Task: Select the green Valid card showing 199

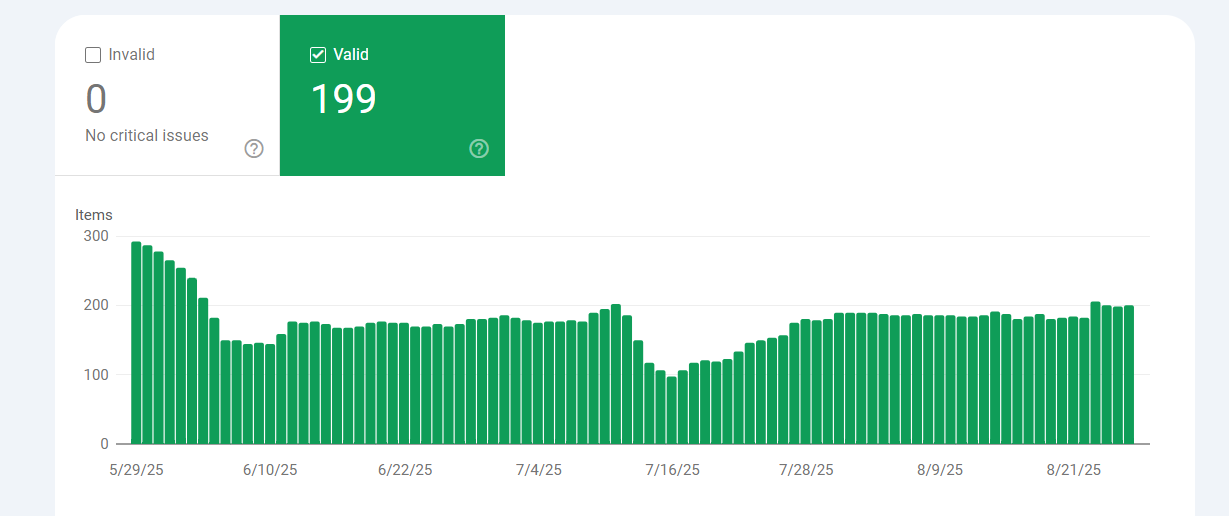Action: pyautogui.click(x=392, y=95)
